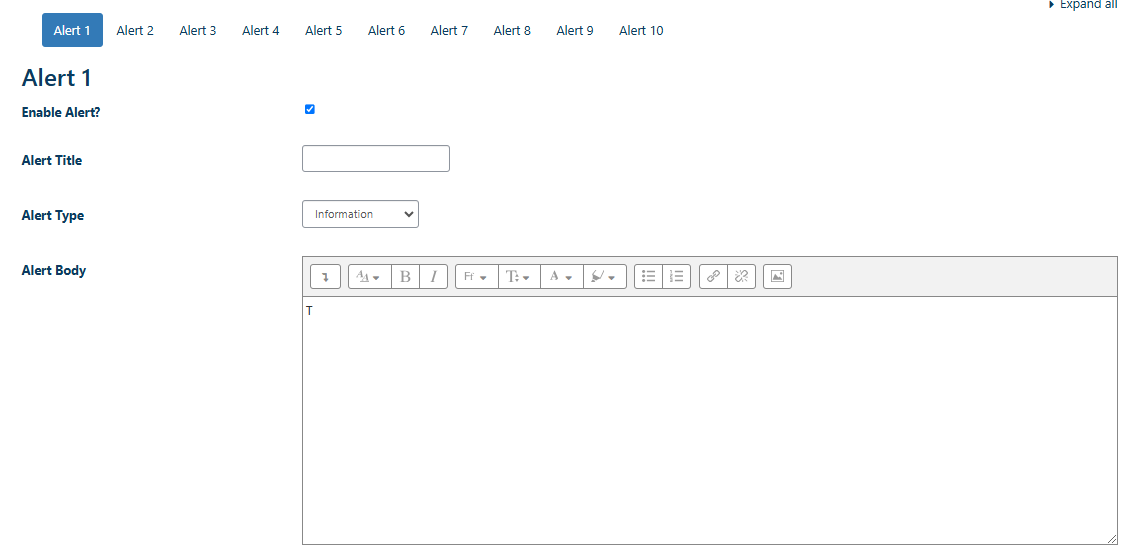Click the Enable Alert? label

click(x=61, y=113)
